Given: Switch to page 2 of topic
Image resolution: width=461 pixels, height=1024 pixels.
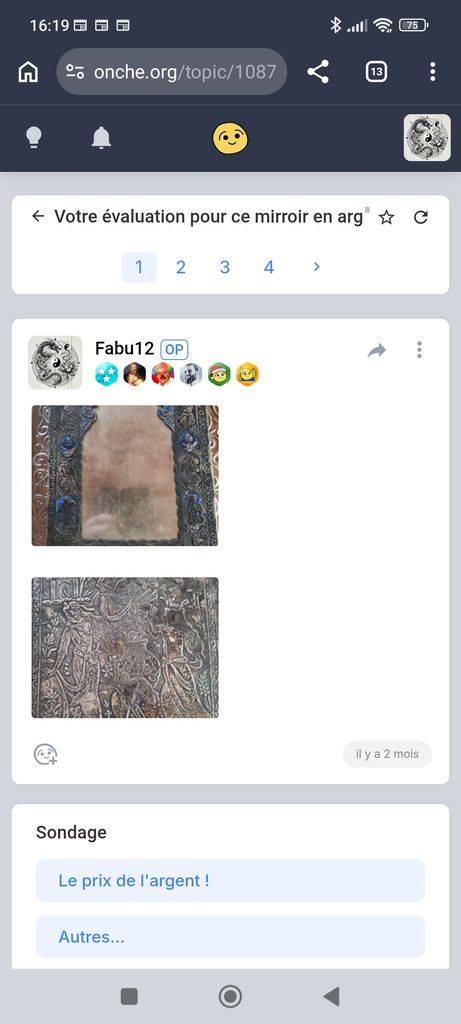Looking at the screenshot, I should [181, 267].
